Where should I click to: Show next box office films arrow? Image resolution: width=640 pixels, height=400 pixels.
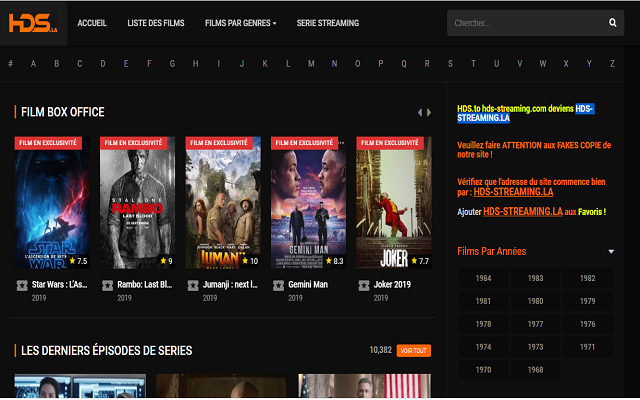coord(429,112)
